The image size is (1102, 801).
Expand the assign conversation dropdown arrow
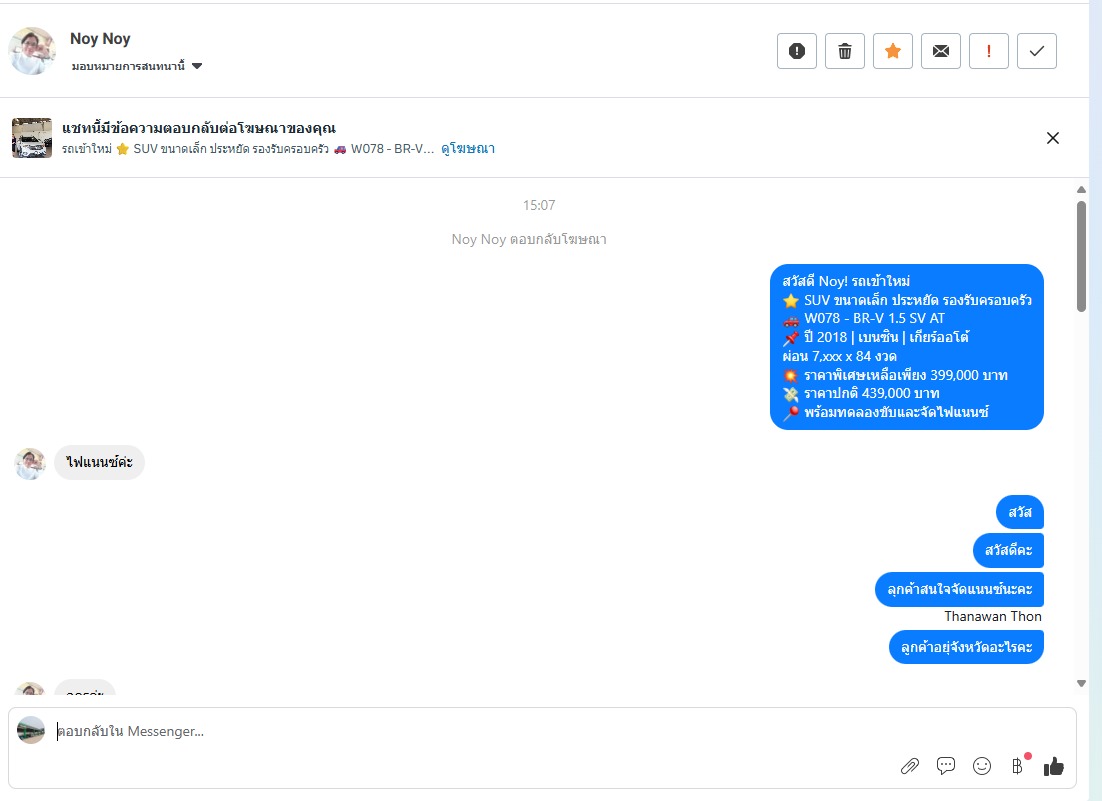click(197, 66)
